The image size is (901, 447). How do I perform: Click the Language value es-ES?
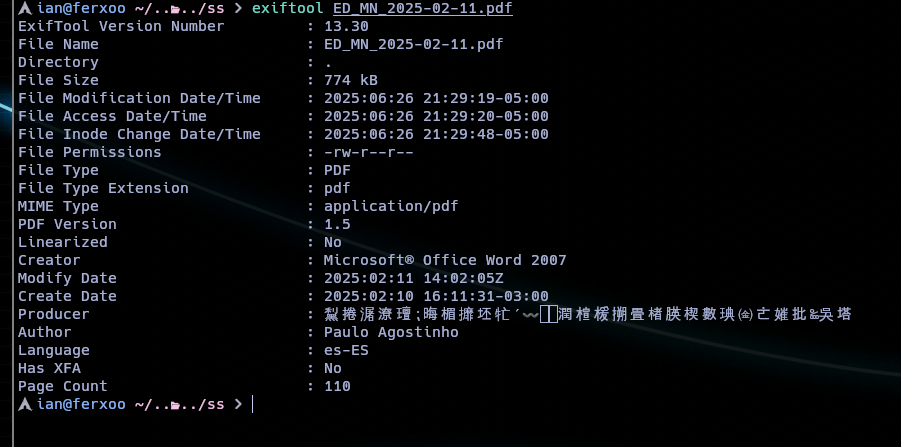click(346, 350)
